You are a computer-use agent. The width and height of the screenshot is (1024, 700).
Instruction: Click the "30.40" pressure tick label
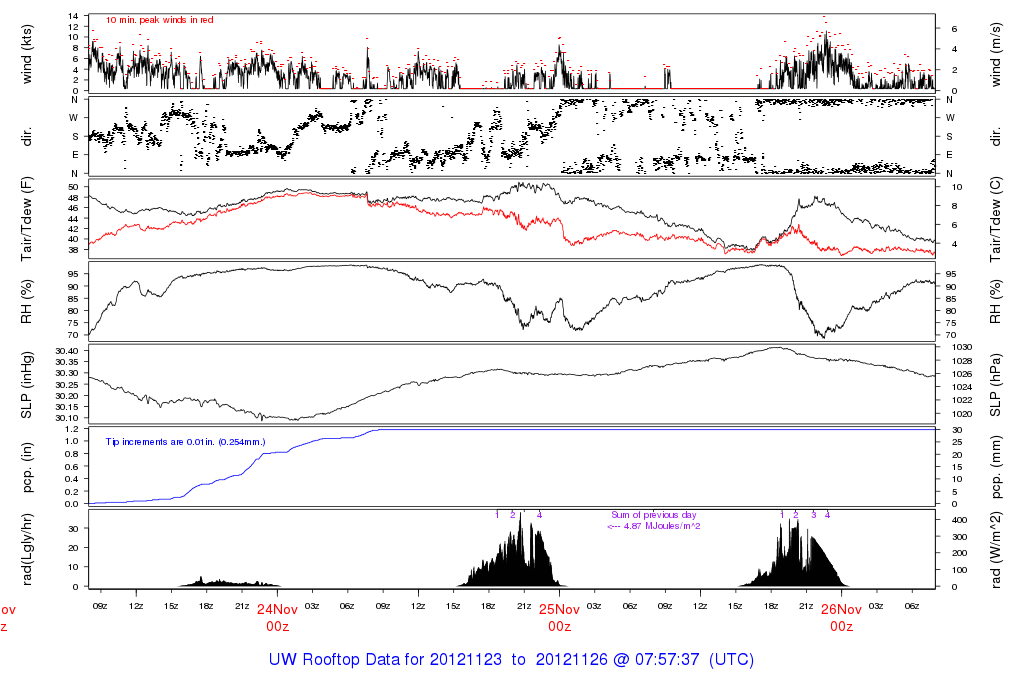click(67, 351)
